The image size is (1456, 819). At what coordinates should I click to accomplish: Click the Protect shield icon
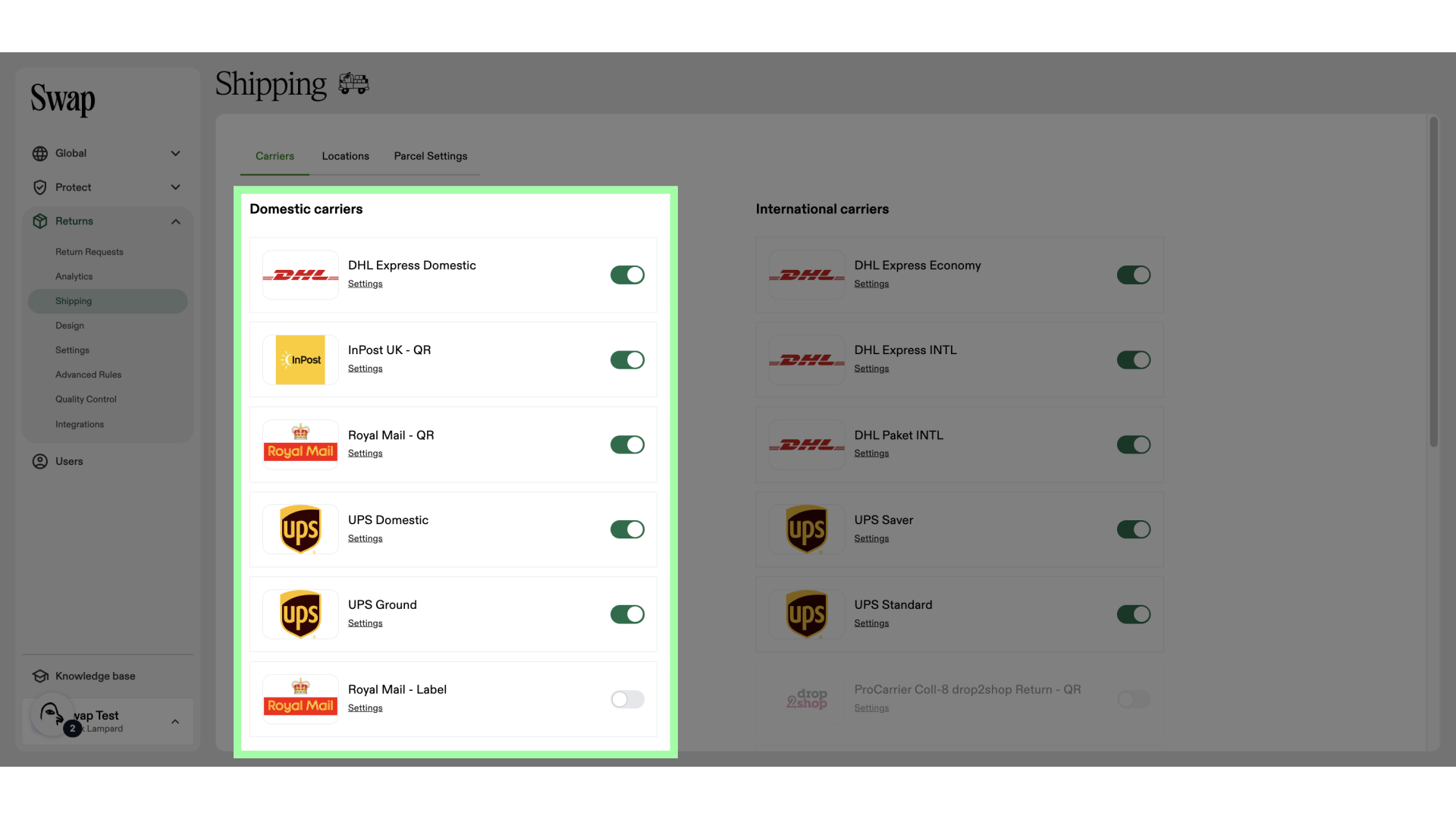click(x=40, y=187)
